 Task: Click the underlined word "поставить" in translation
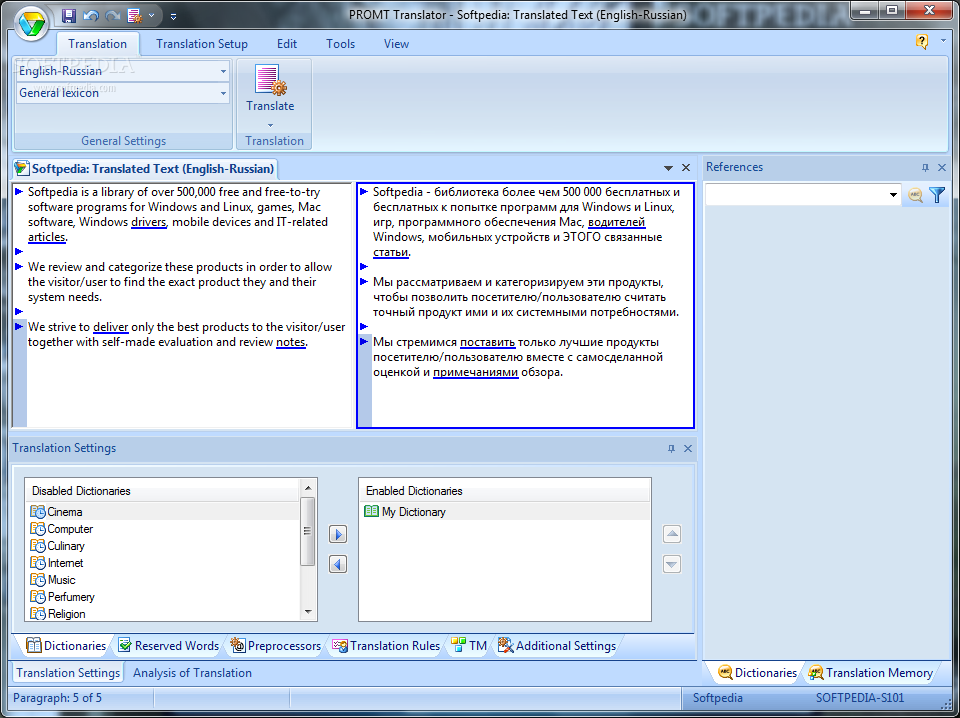point(488,342)
